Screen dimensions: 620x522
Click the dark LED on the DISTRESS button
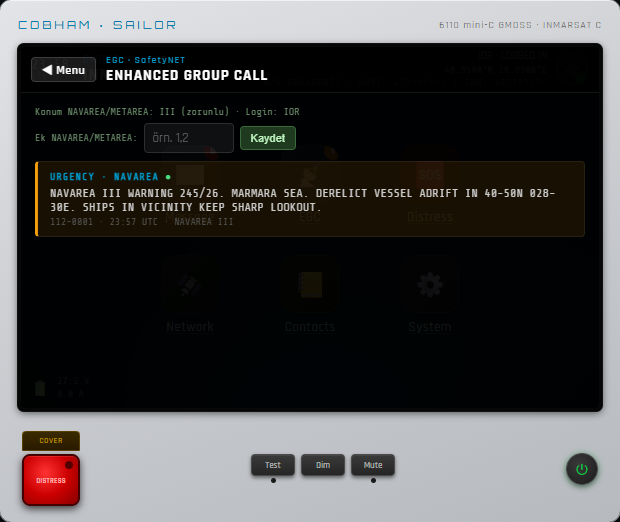[x=69, y=465]
